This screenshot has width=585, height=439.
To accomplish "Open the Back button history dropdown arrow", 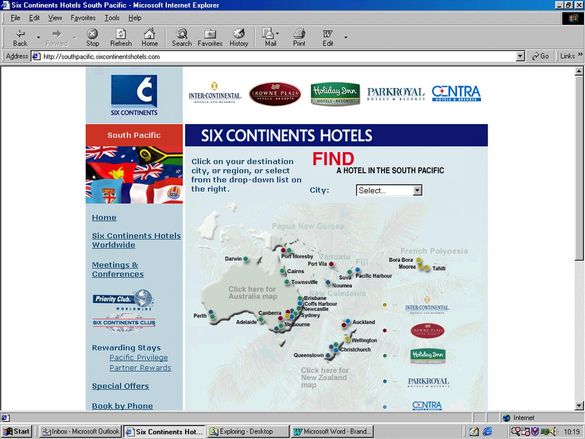I will click(x=38, y=37).
